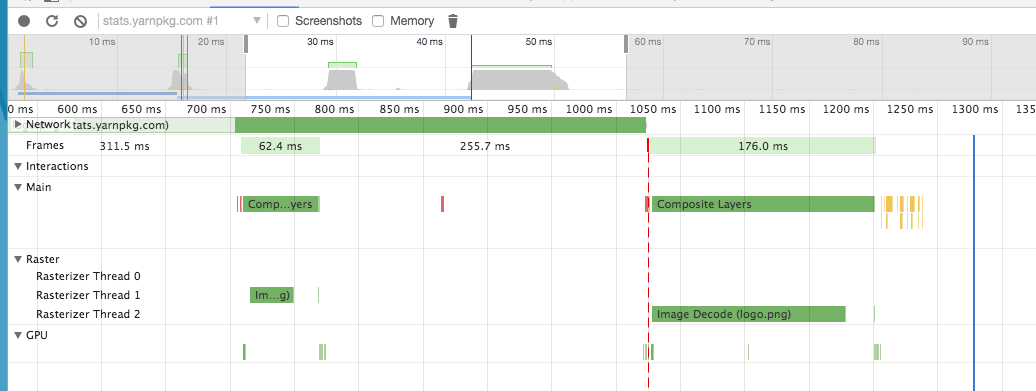Collapse the Raster track

pyautogui.click(x=18, y=260)
